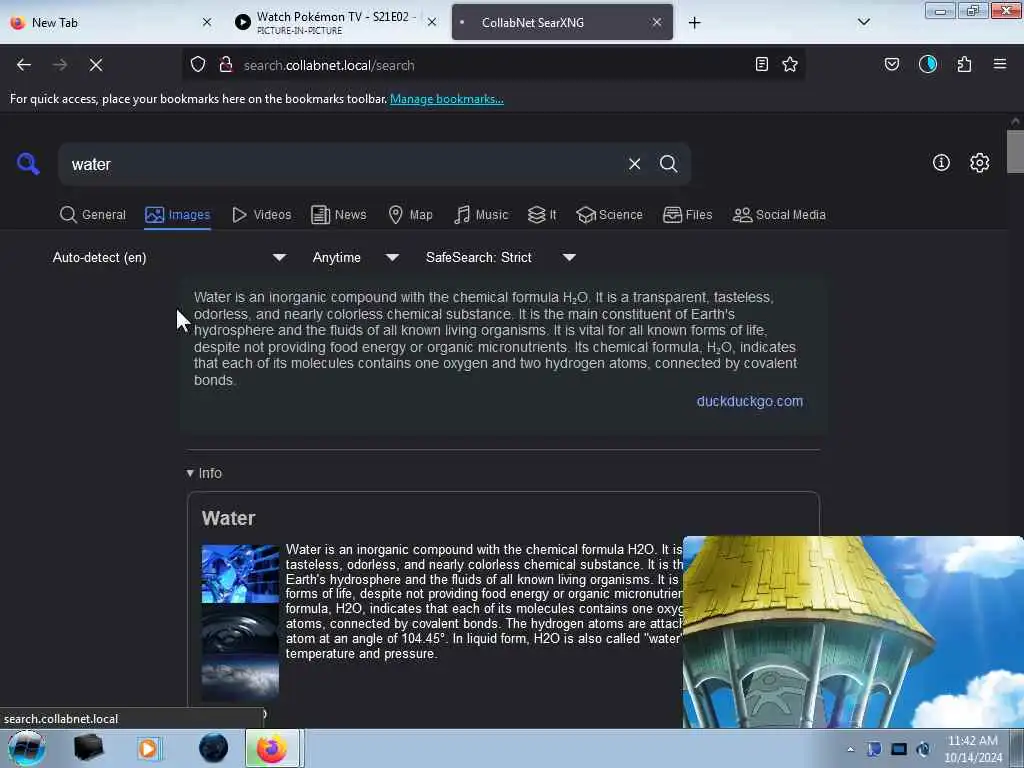Open the Firefox hamburger menu
Viewport: 1024px width, 768px height.
(x=1000, y=64)
